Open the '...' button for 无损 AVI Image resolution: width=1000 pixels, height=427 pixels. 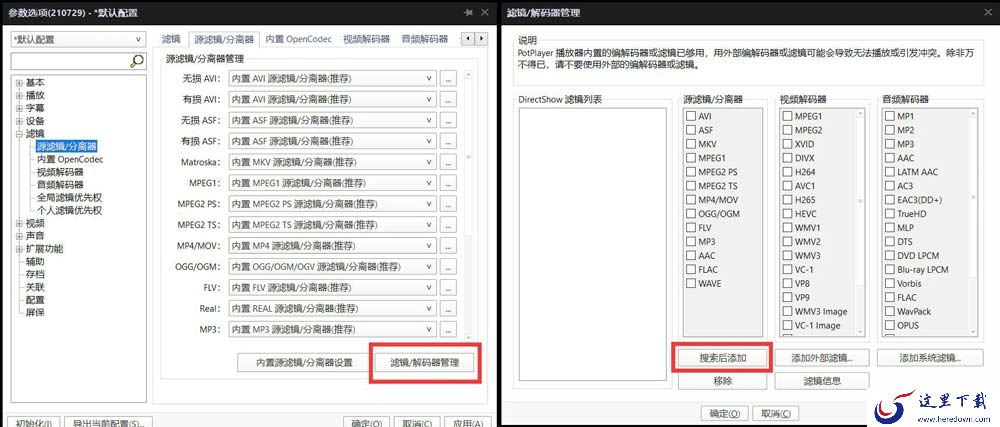(449, 79)
